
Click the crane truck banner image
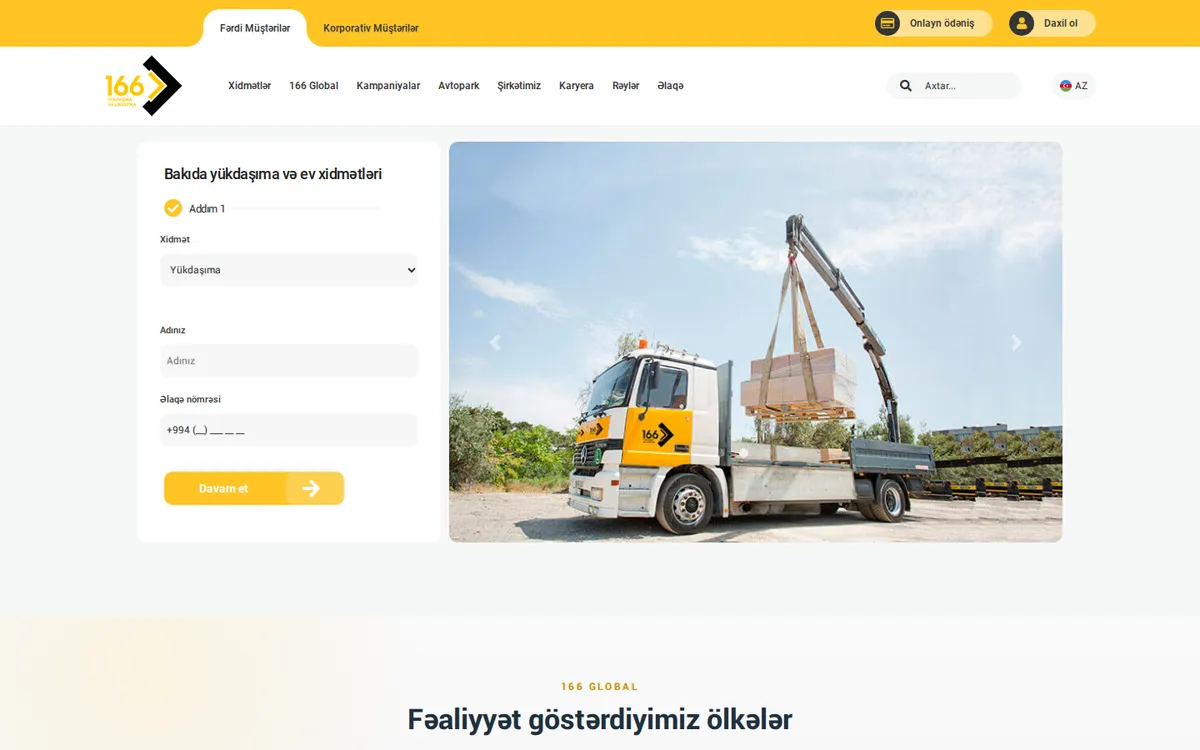pos(755,342)
